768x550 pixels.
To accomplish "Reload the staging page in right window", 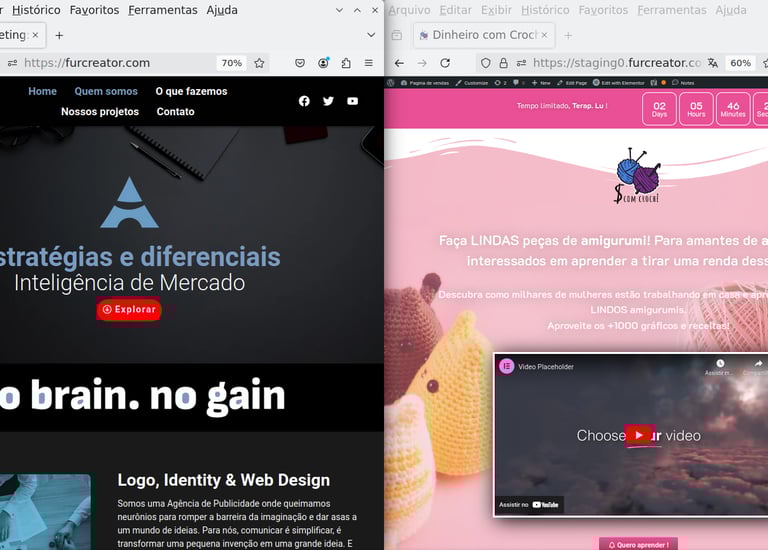I will [x=445, y=63].
